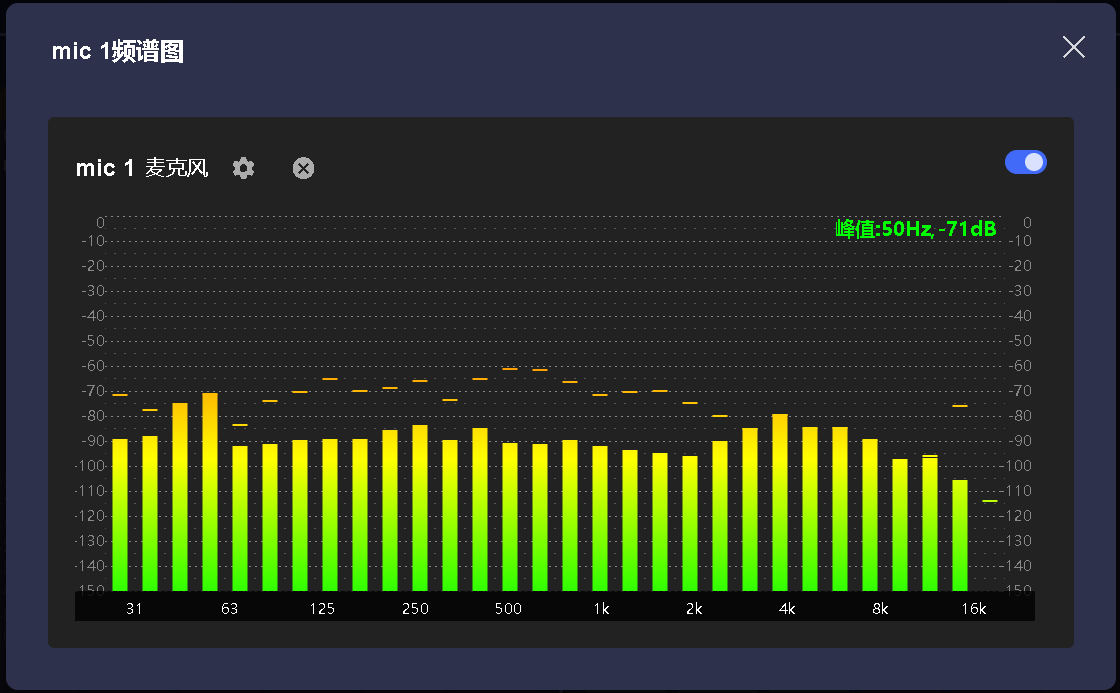Click the mic 1频谱图 dialog title

point(117,52)
